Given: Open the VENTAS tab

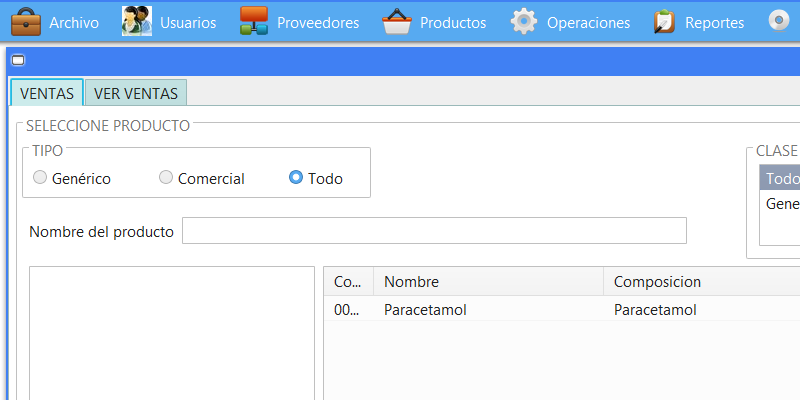Looking at the screenshot, I should pos(47,94).
